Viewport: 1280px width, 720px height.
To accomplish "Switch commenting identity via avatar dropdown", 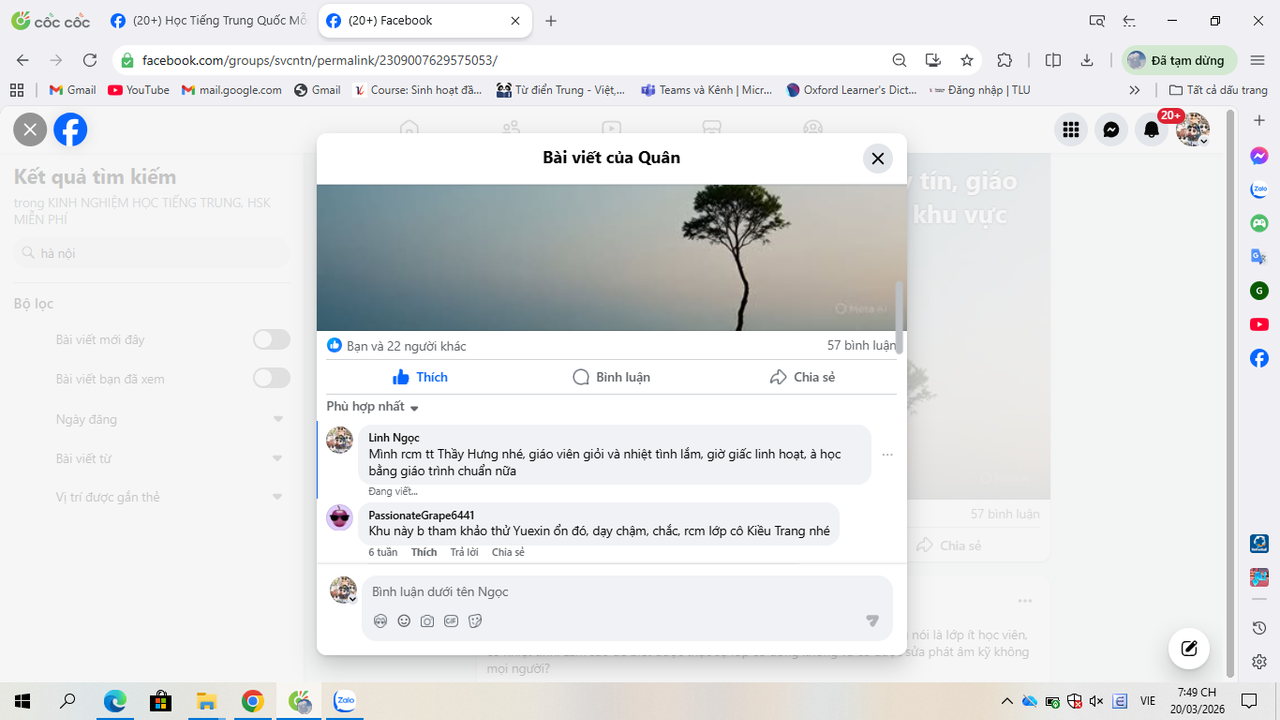I will pos(344,590).
